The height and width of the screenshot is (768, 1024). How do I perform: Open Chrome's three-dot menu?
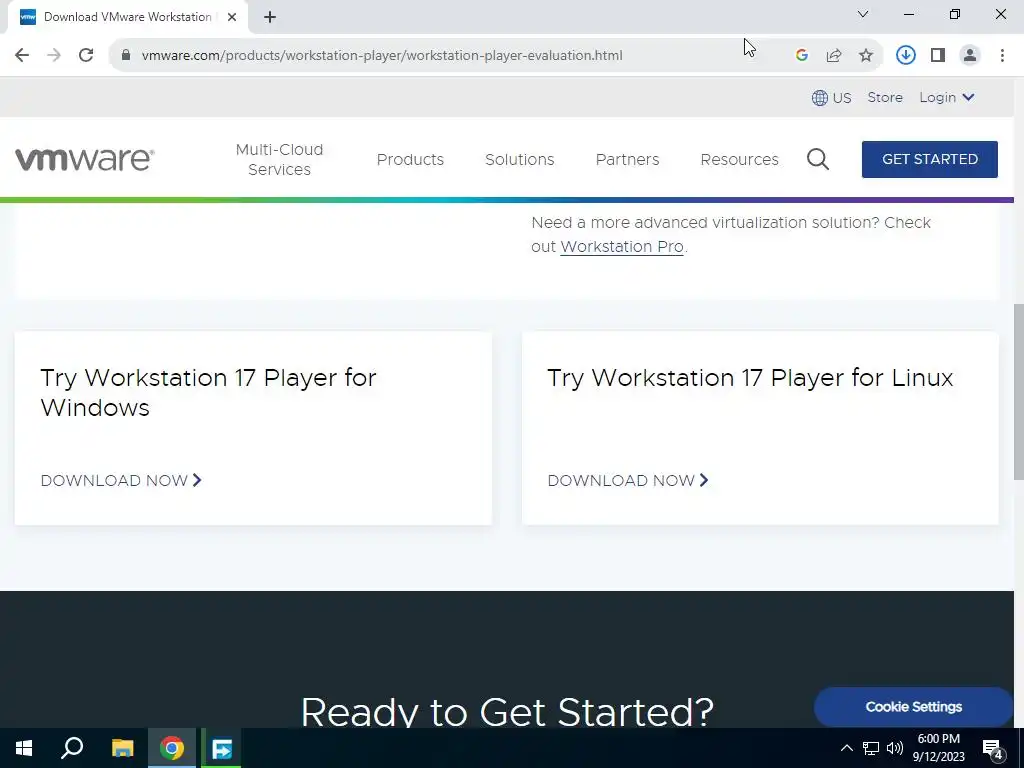pos(1002,56)
